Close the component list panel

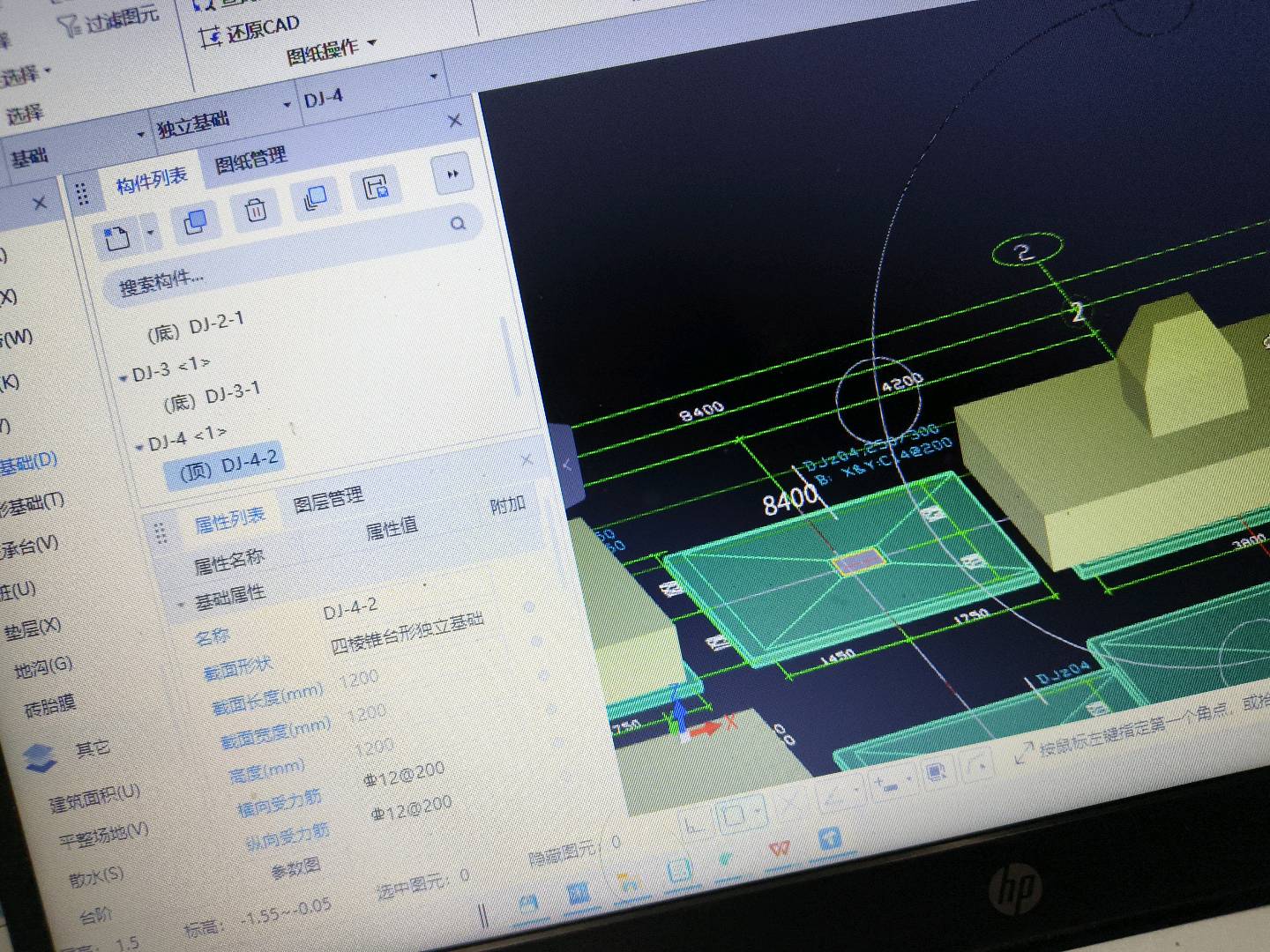[x=455, y=121]
